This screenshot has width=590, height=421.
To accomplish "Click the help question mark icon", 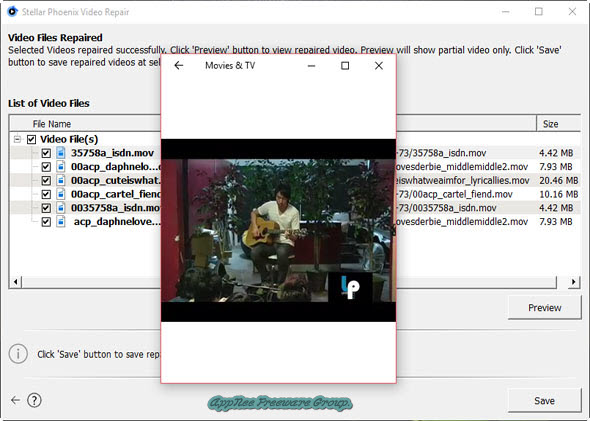I will (34, 400).
